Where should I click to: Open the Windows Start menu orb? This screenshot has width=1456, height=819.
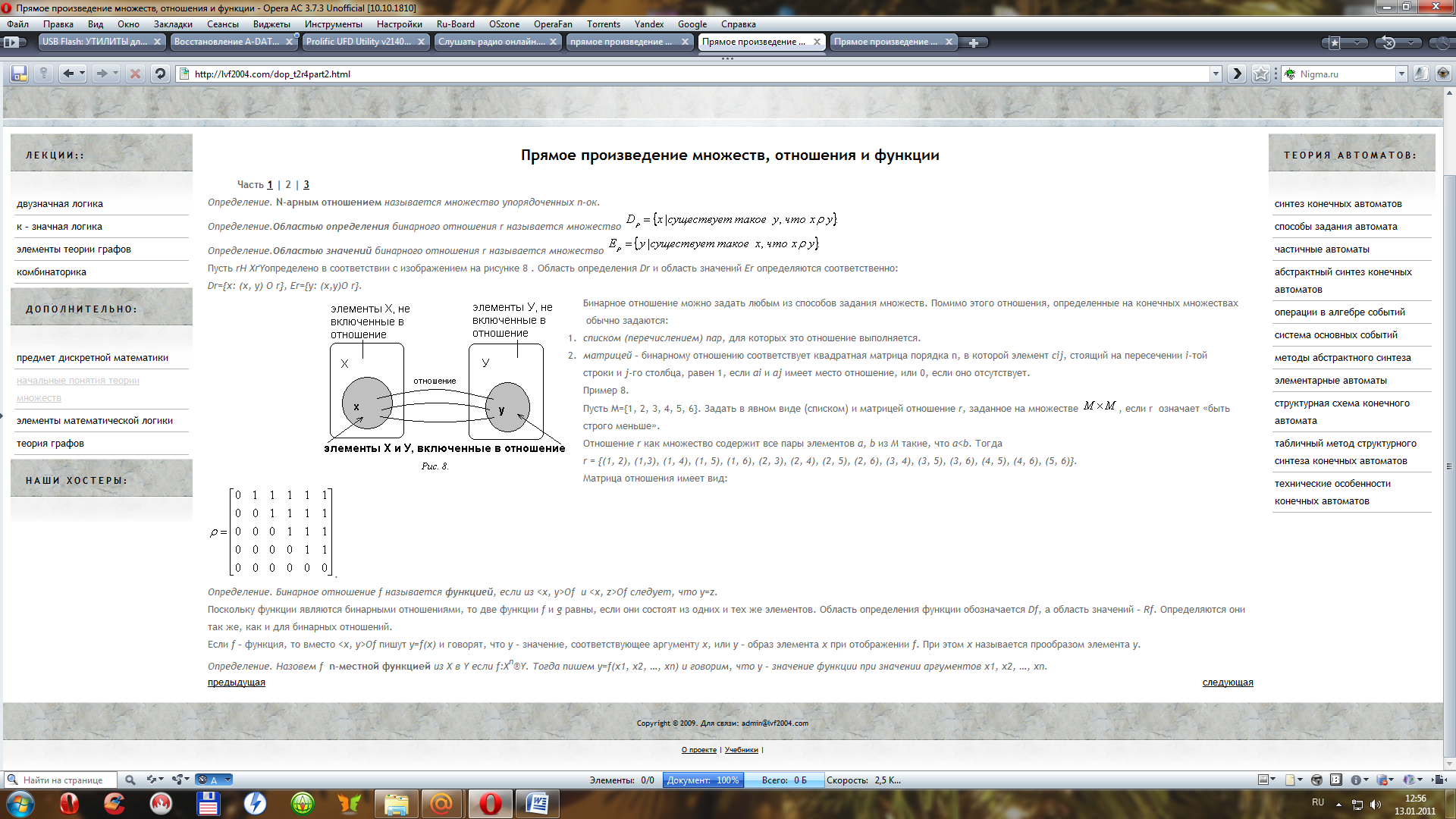(x=20, y=803)
